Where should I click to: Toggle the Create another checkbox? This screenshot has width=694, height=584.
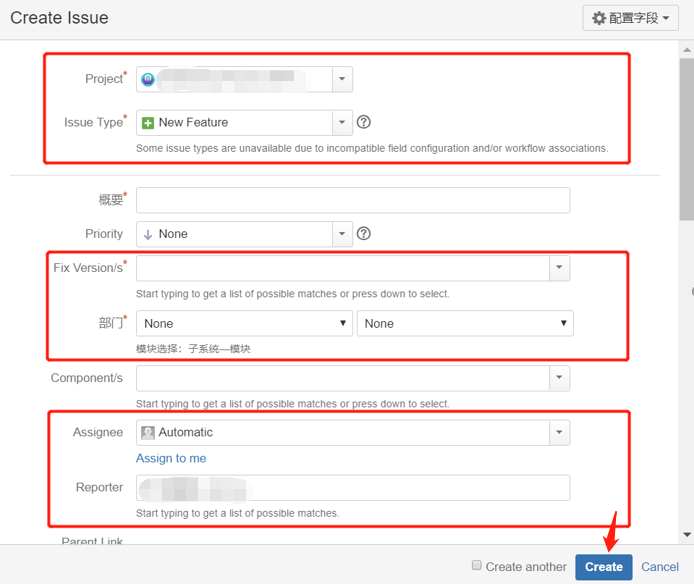click(x=476, y=565)
